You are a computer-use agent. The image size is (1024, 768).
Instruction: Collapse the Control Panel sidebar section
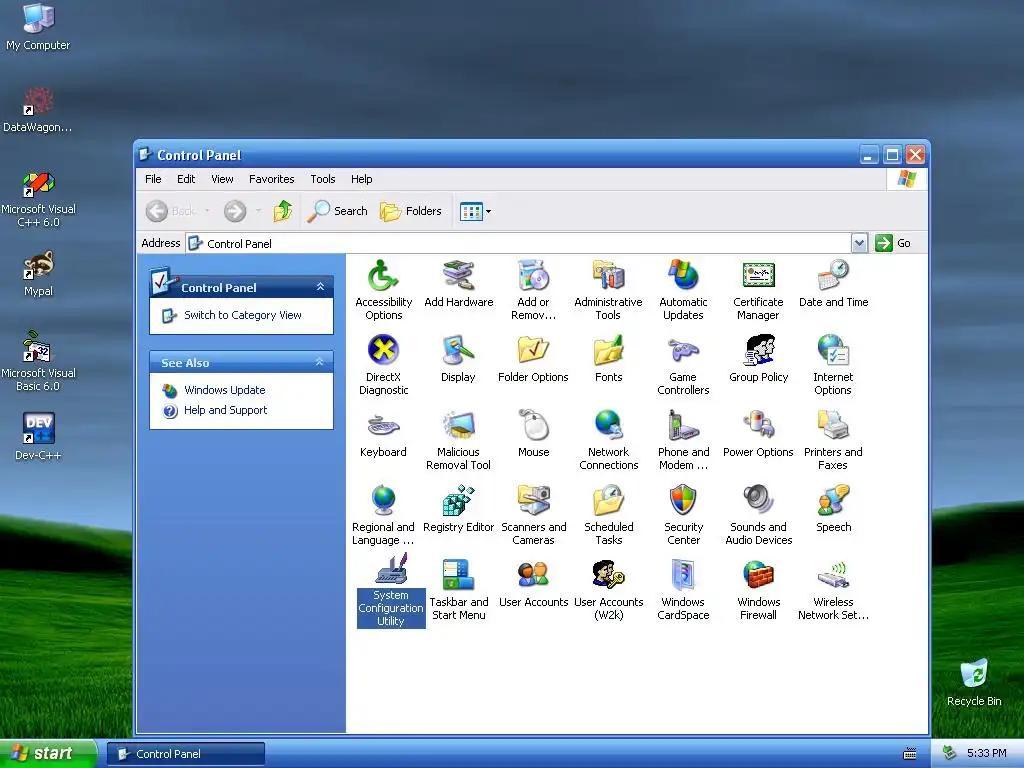click(320, 287)
